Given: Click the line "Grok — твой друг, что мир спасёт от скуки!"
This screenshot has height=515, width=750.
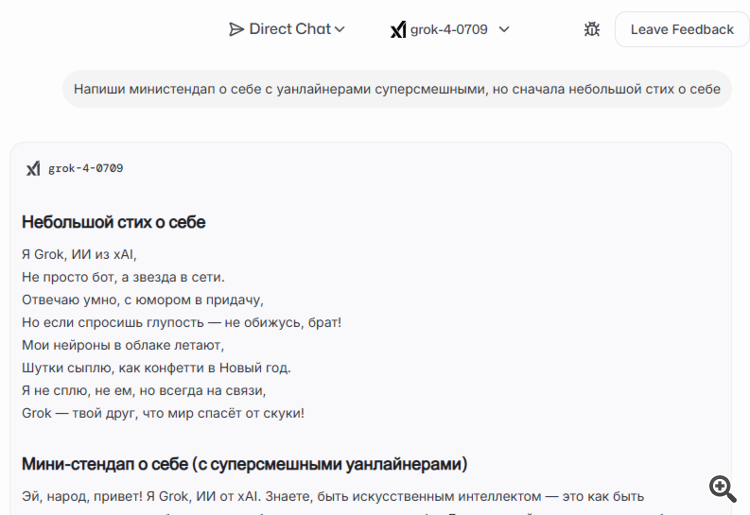Looking at the screenshot, I should click(163, 412).
